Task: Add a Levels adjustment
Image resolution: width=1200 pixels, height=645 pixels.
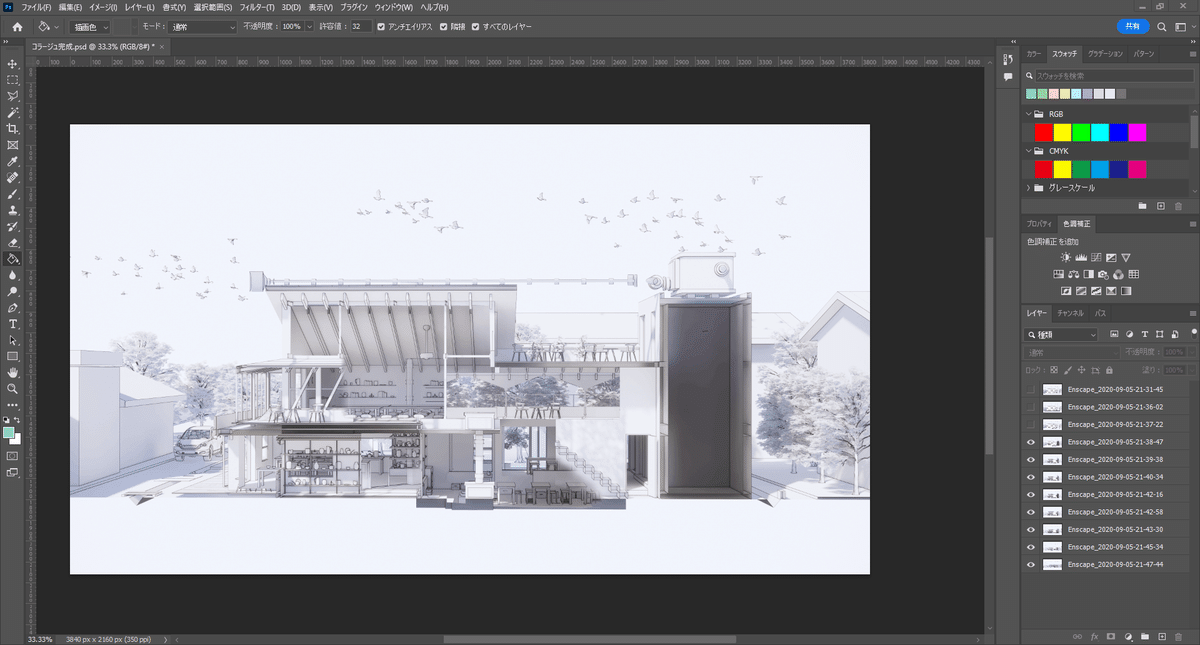Action: click(x=1080, y=258)
